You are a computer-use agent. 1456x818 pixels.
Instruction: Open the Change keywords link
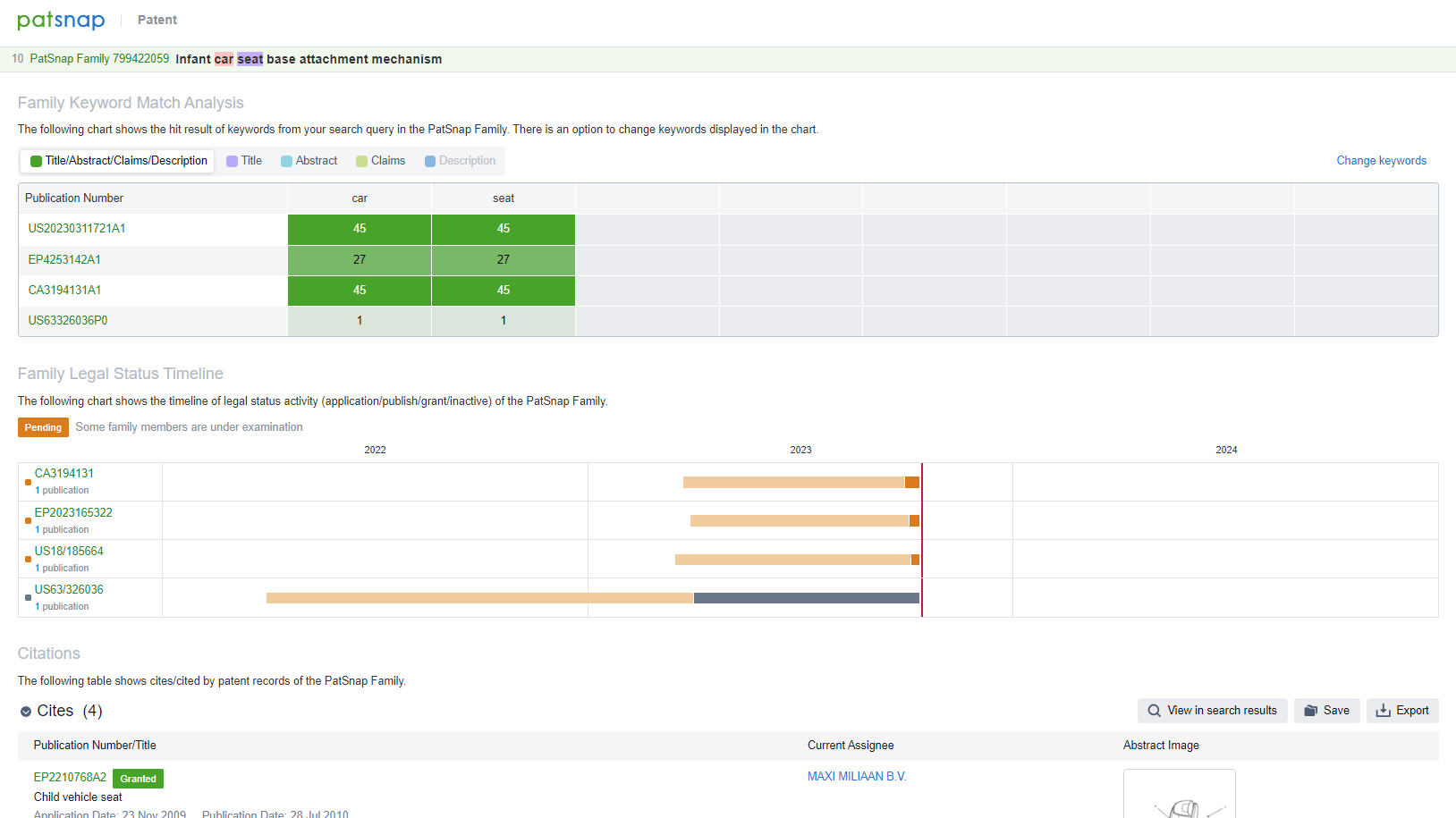[x=1381, y=161]
